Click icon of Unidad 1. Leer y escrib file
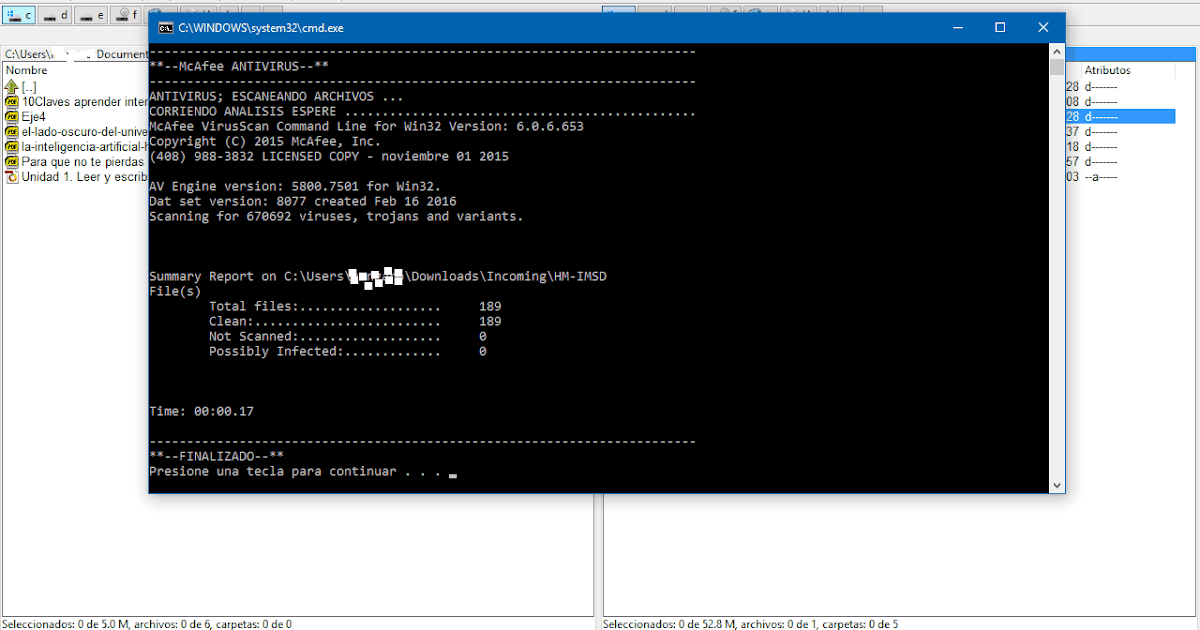 [12, 177]
